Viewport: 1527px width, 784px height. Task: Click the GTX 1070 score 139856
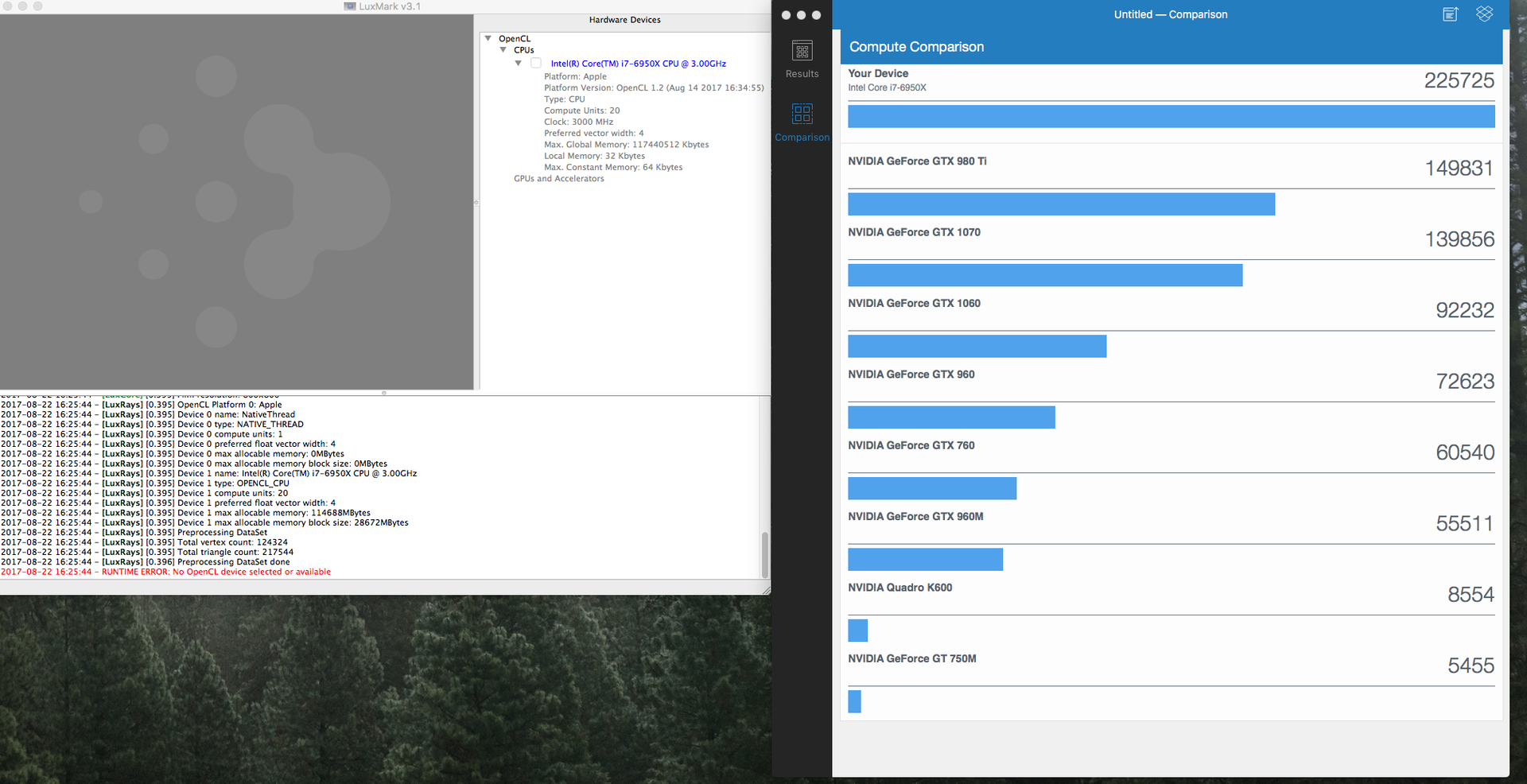tap(1459, 239)
